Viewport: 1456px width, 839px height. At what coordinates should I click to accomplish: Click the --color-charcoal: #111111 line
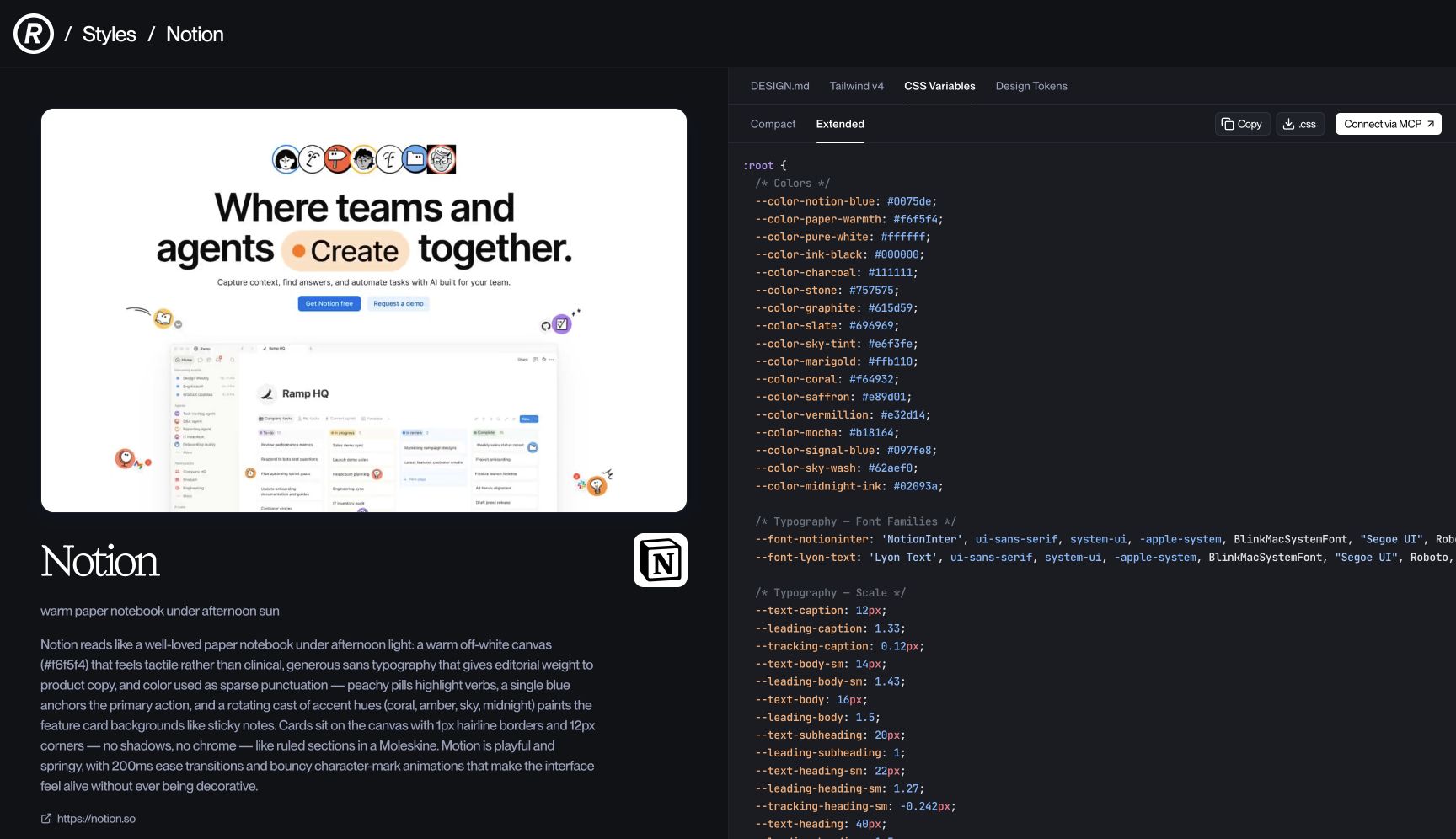click(837, 273)
